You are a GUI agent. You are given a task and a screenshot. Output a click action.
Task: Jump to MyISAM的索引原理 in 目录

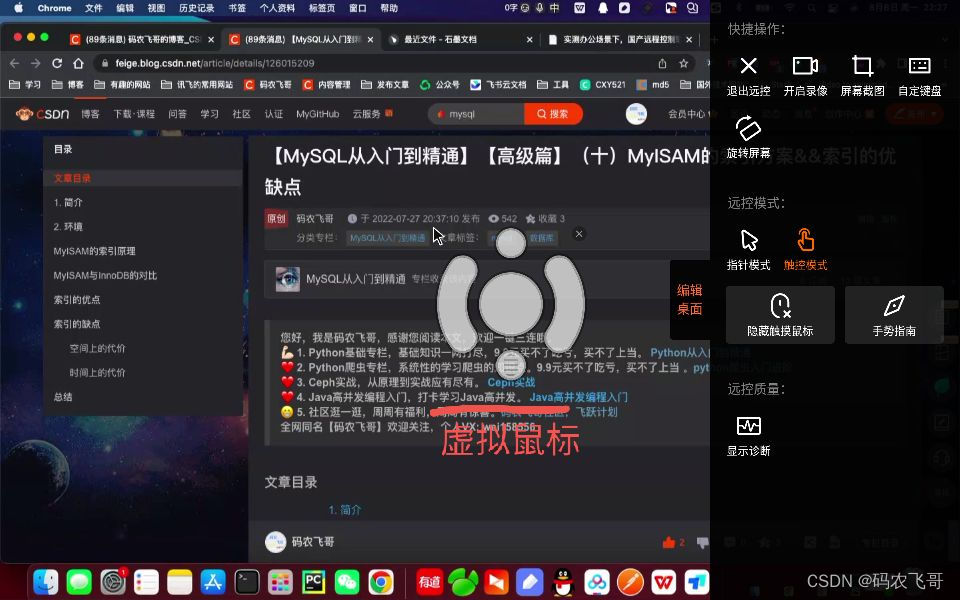(x=94, y=251)
